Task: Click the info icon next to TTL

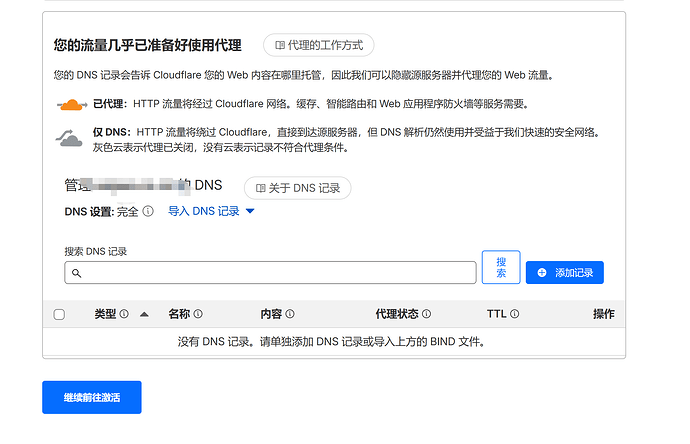Action: 514,314
